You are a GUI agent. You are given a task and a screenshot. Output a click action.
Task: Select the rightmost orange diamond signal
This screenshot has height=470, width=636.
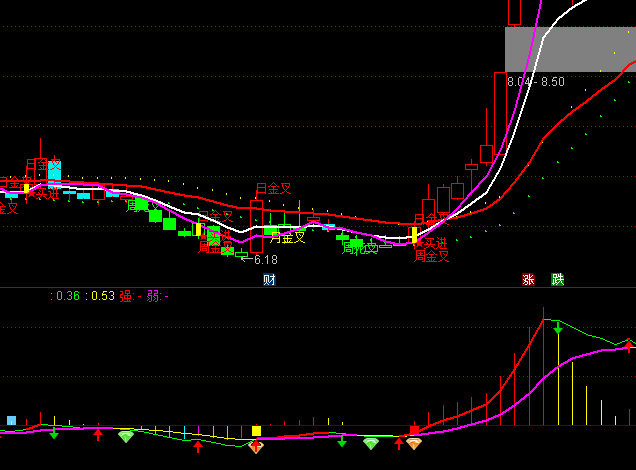[413, 443]
